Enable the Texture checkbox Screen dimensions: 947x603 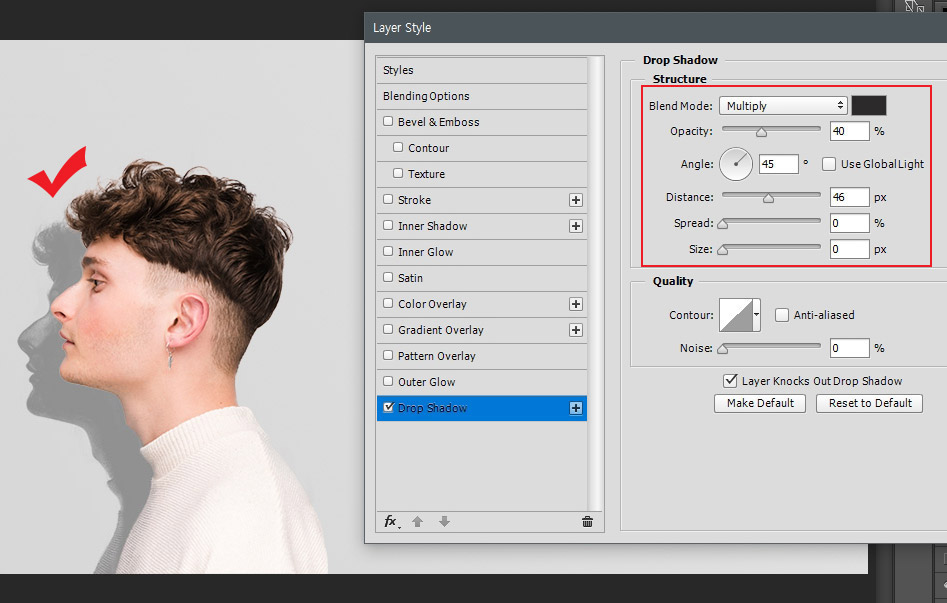[x=398, y=173]
